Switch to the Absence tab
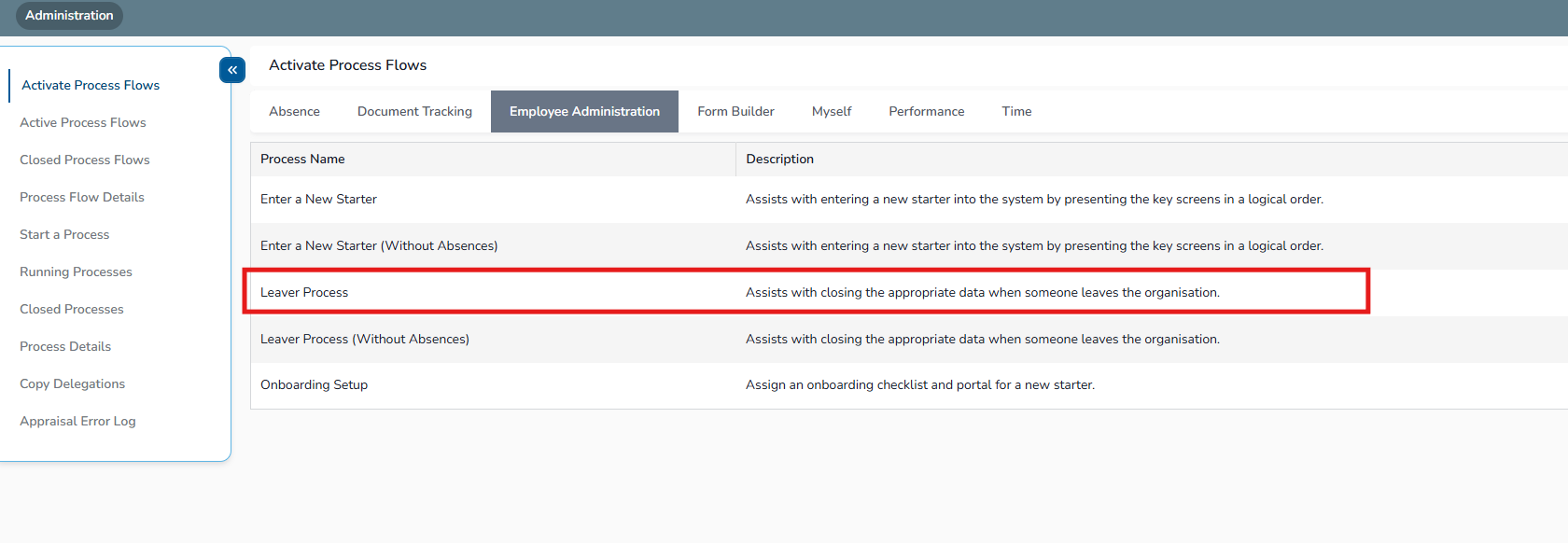 [x=294, y=111]
